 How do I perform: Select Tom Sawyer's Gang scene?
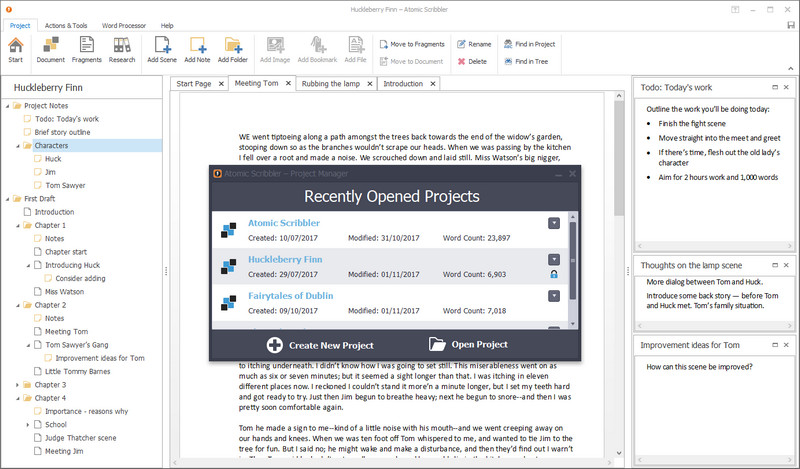pos(77,344)
